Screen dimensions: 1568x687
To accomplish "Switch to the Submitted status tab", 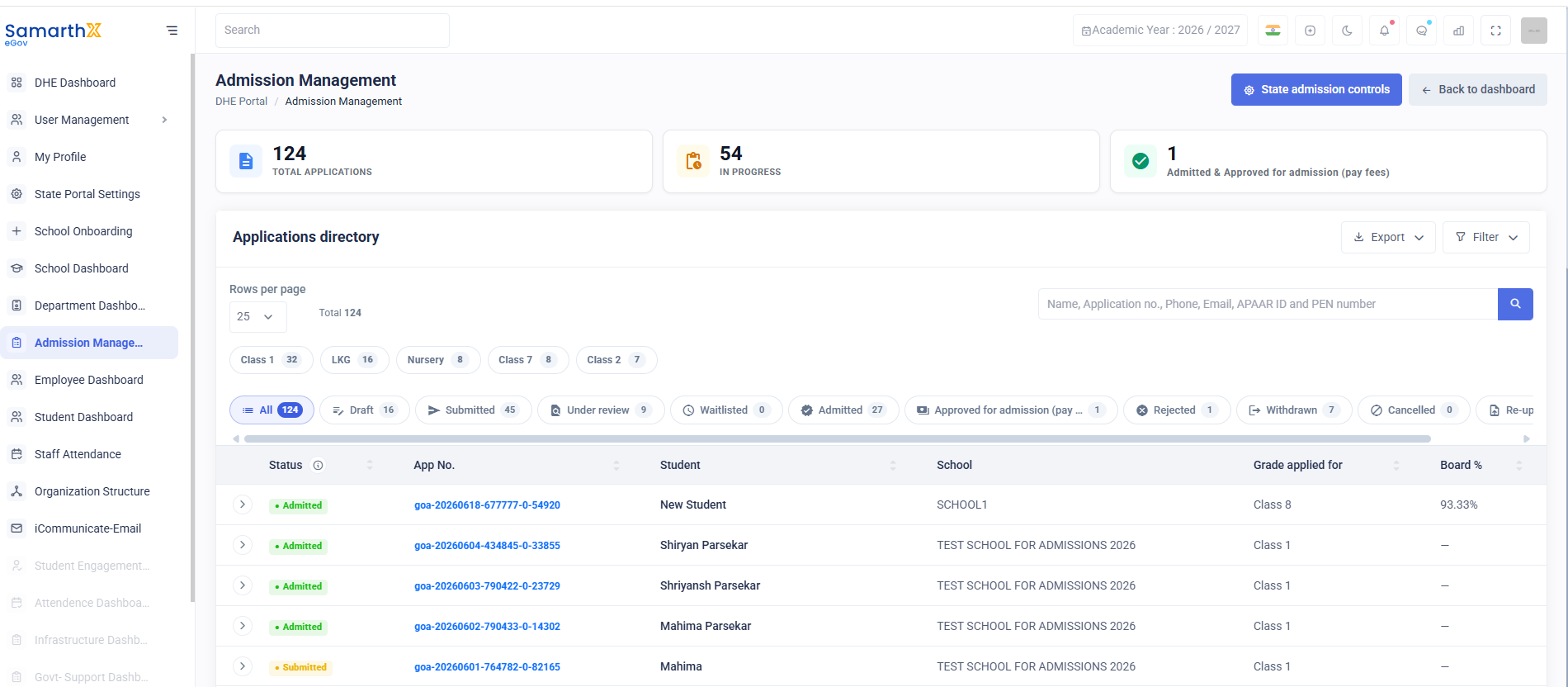I will pyautogui.click(x=473, y=410).
